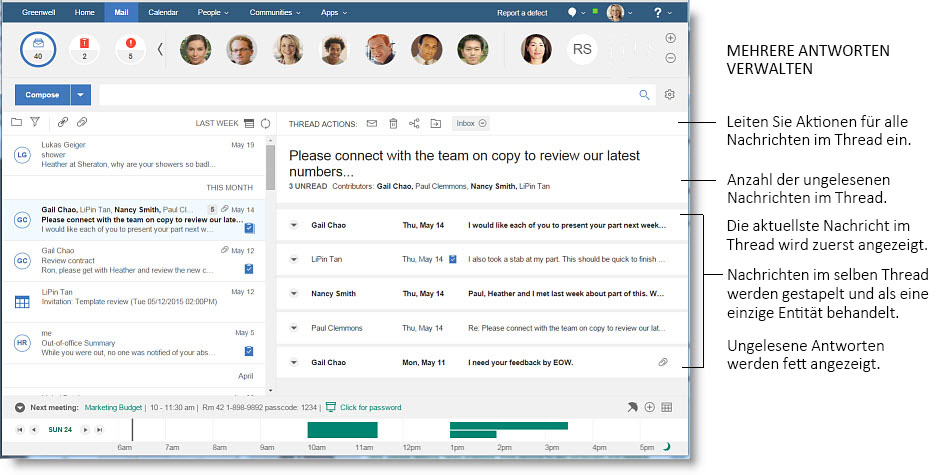
Task: Open the red alert counter showing 5
Action: (130, 49)
